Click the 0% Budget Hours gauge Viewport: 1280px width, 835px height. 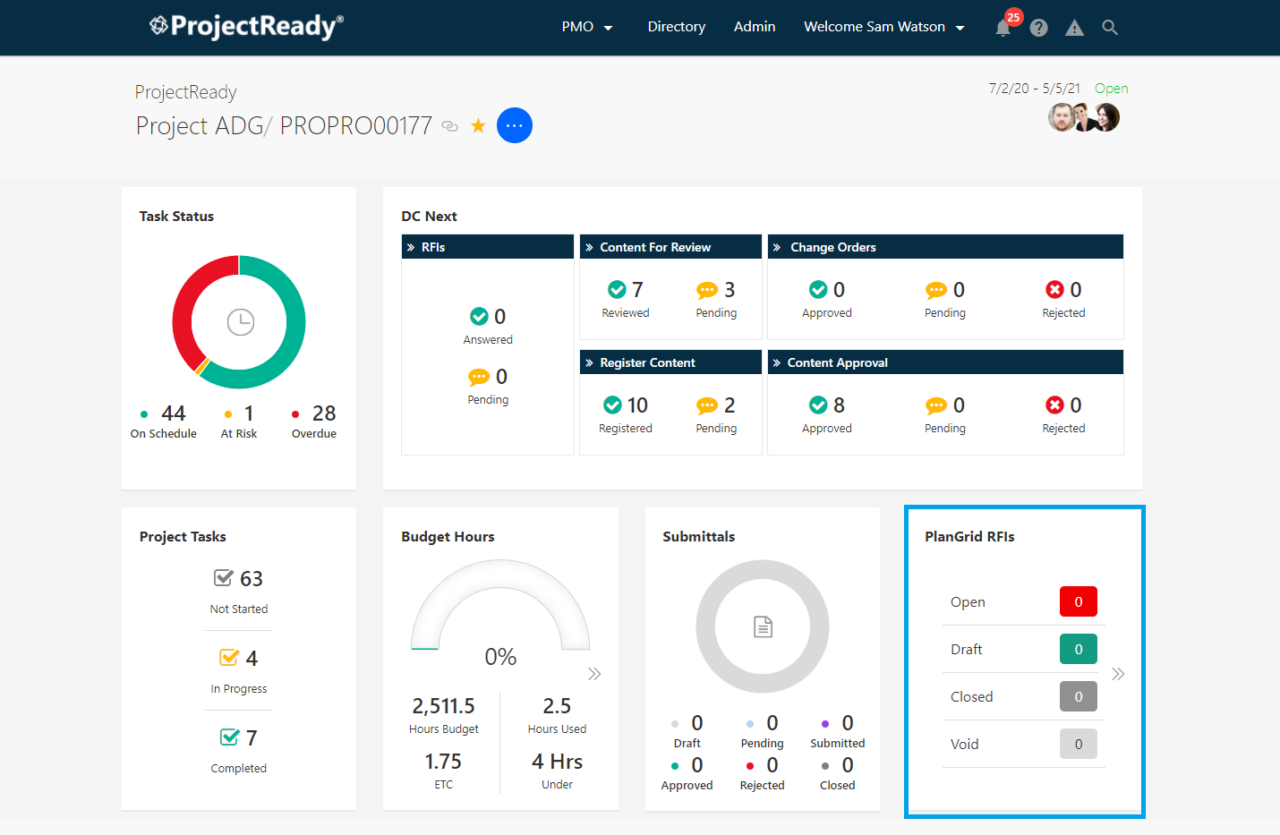500,657
